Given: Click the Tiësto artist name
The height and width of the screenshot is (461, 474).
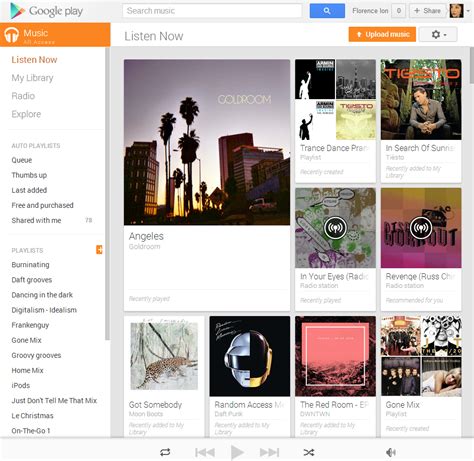Looking at the screenshot, I should [395, 157].
